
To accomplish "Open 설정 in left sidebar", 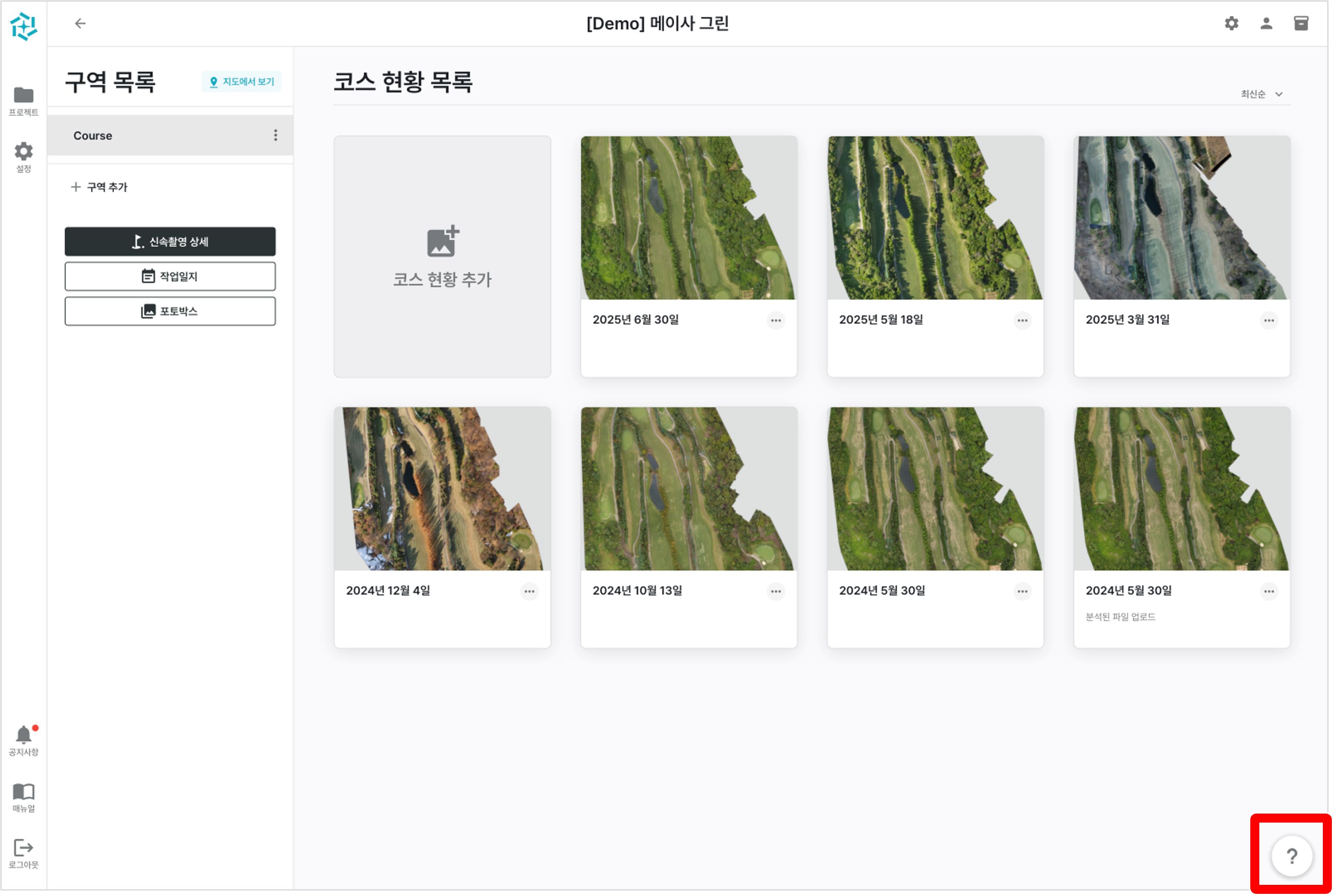I will coord(24,157).
